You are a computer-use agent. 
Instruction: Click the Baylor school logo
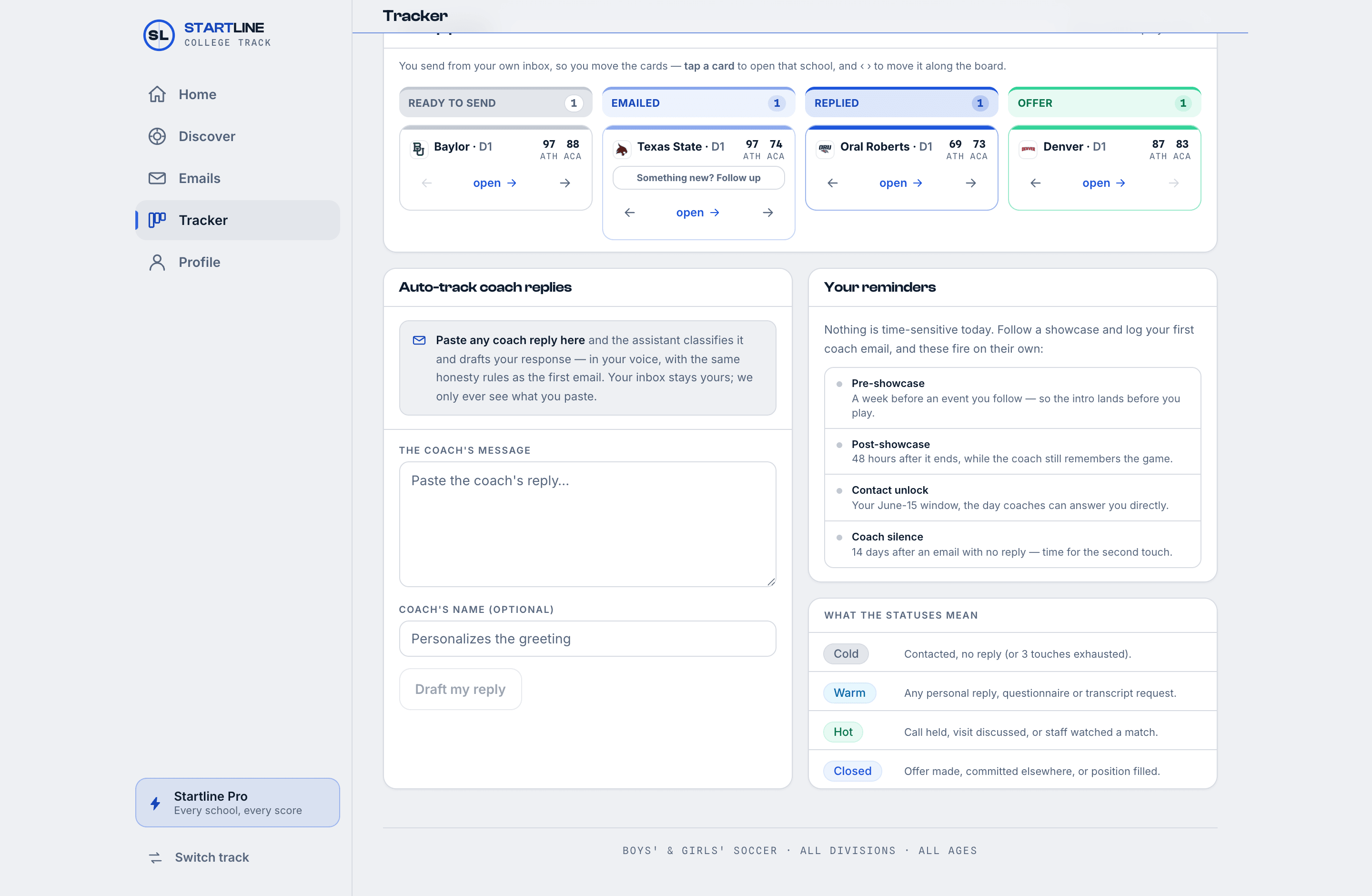(419, 149)
